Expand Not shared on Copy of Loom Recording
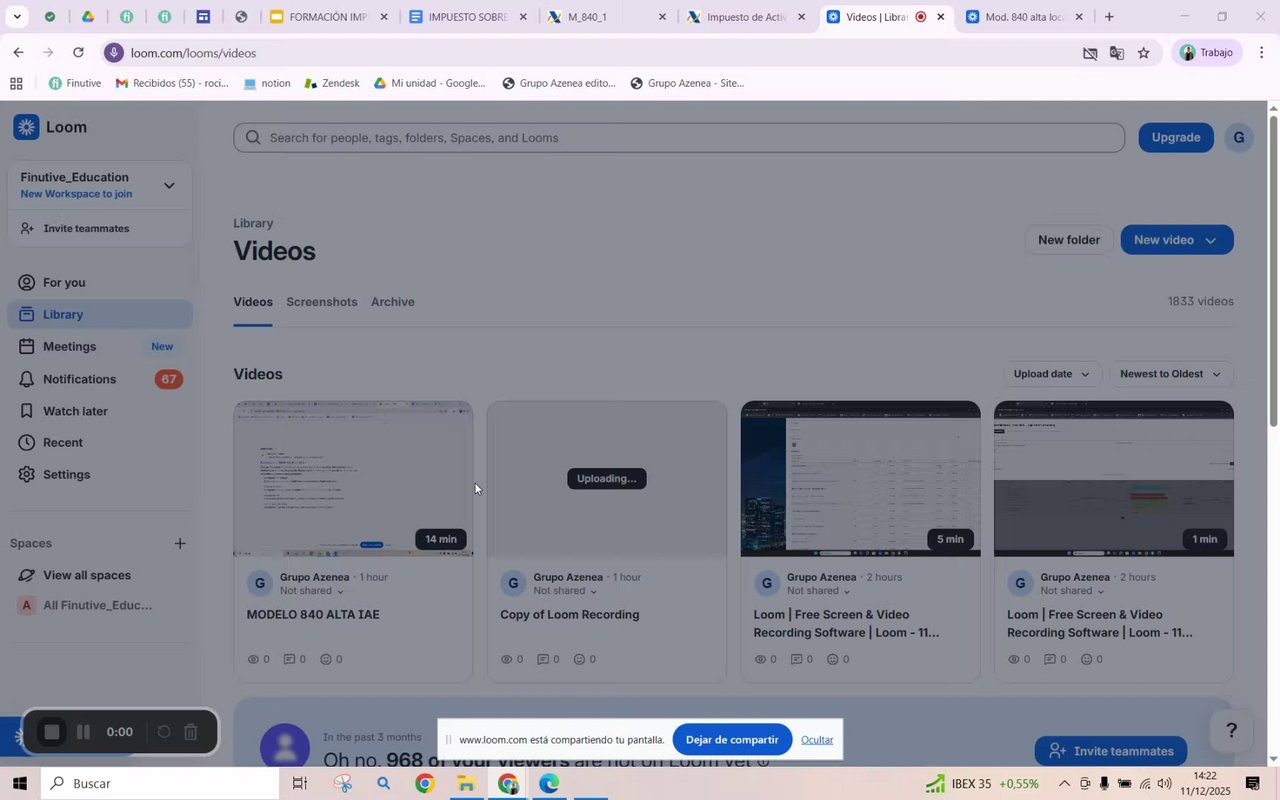Image resolution: width=1280 pixels, height=800 pixels. tap(566, 591)
